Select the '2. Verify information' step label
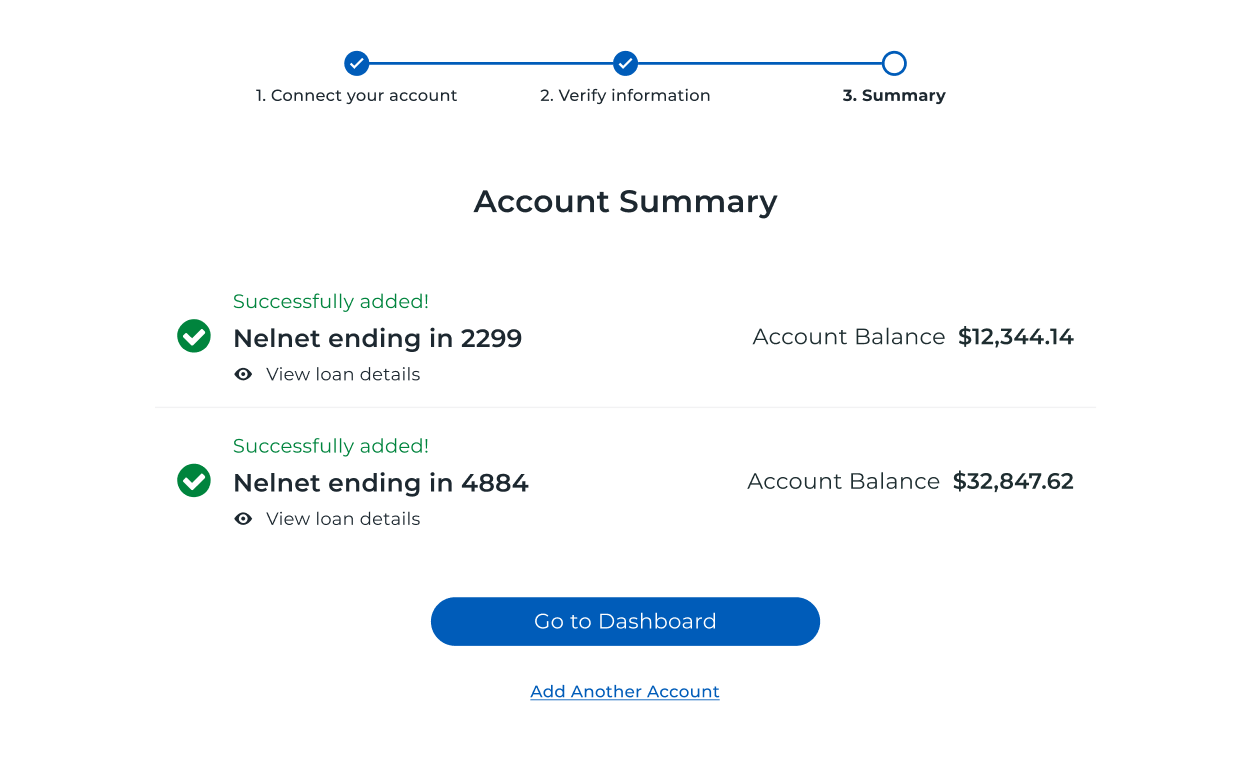This screenshot has width=1250, height=758. tap(625, 96)
